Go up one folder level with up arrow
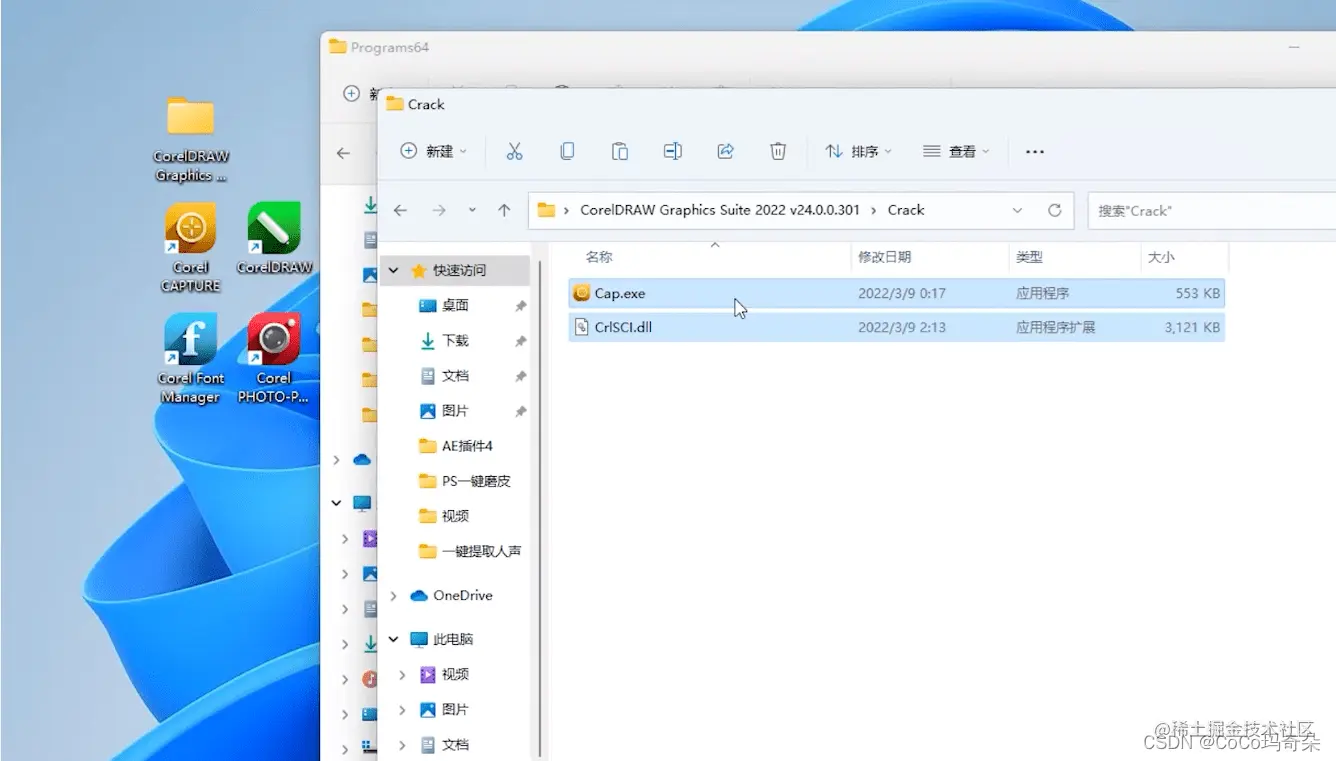This screenshot has width=1336, height=761. point(504,210)
